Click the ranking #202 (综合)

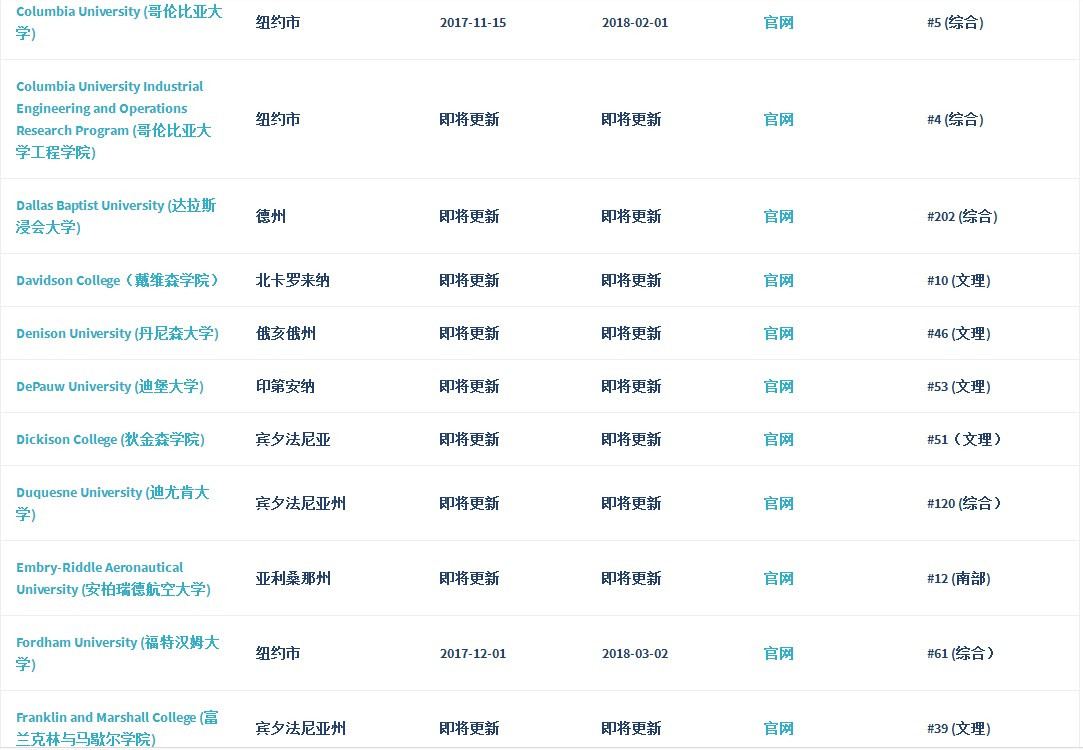click(962, 217)
